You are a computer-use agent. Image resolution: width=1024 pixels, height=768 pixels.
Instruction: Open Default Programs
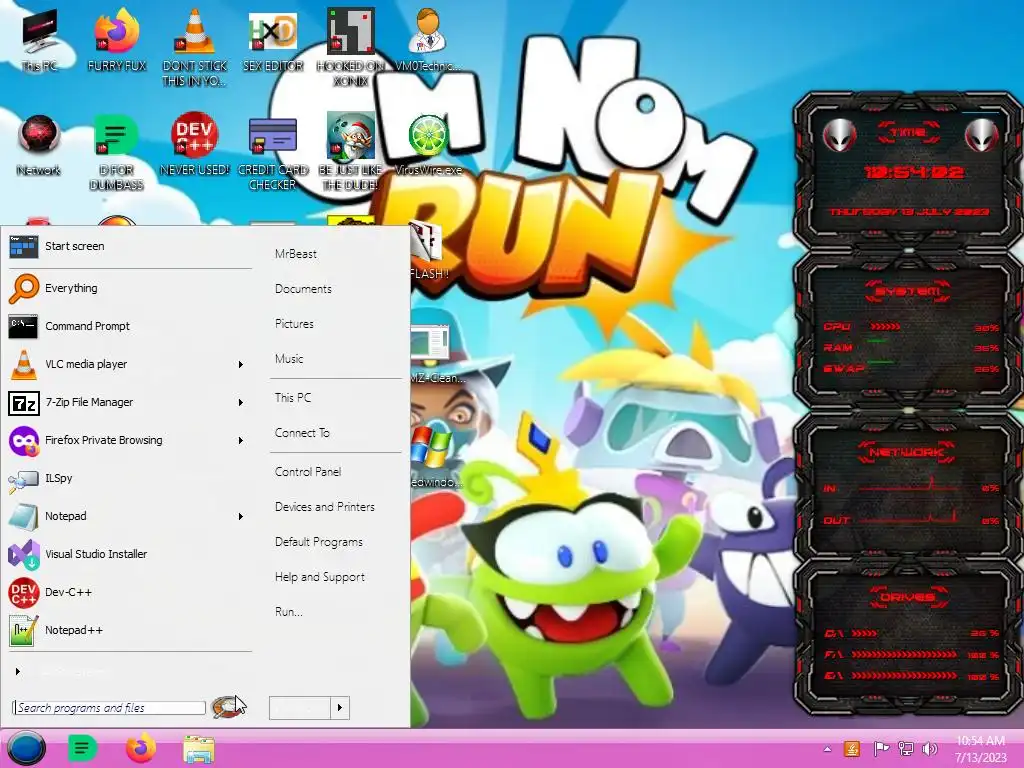[319, 542]
